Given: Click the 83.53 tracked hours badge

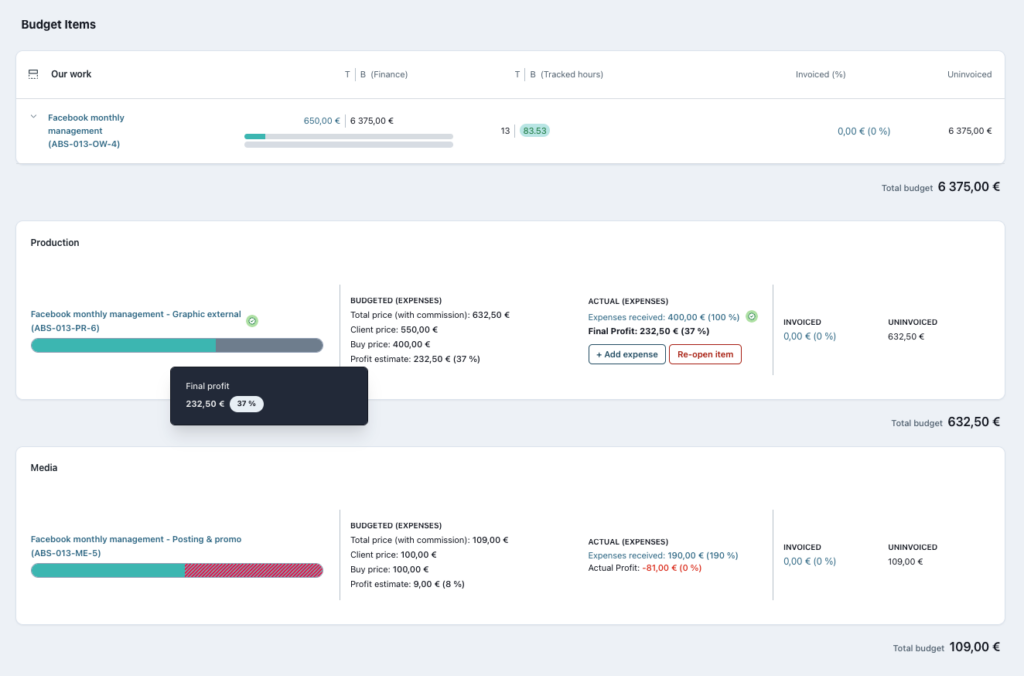Looking at the screenshot, I should 534,131.
